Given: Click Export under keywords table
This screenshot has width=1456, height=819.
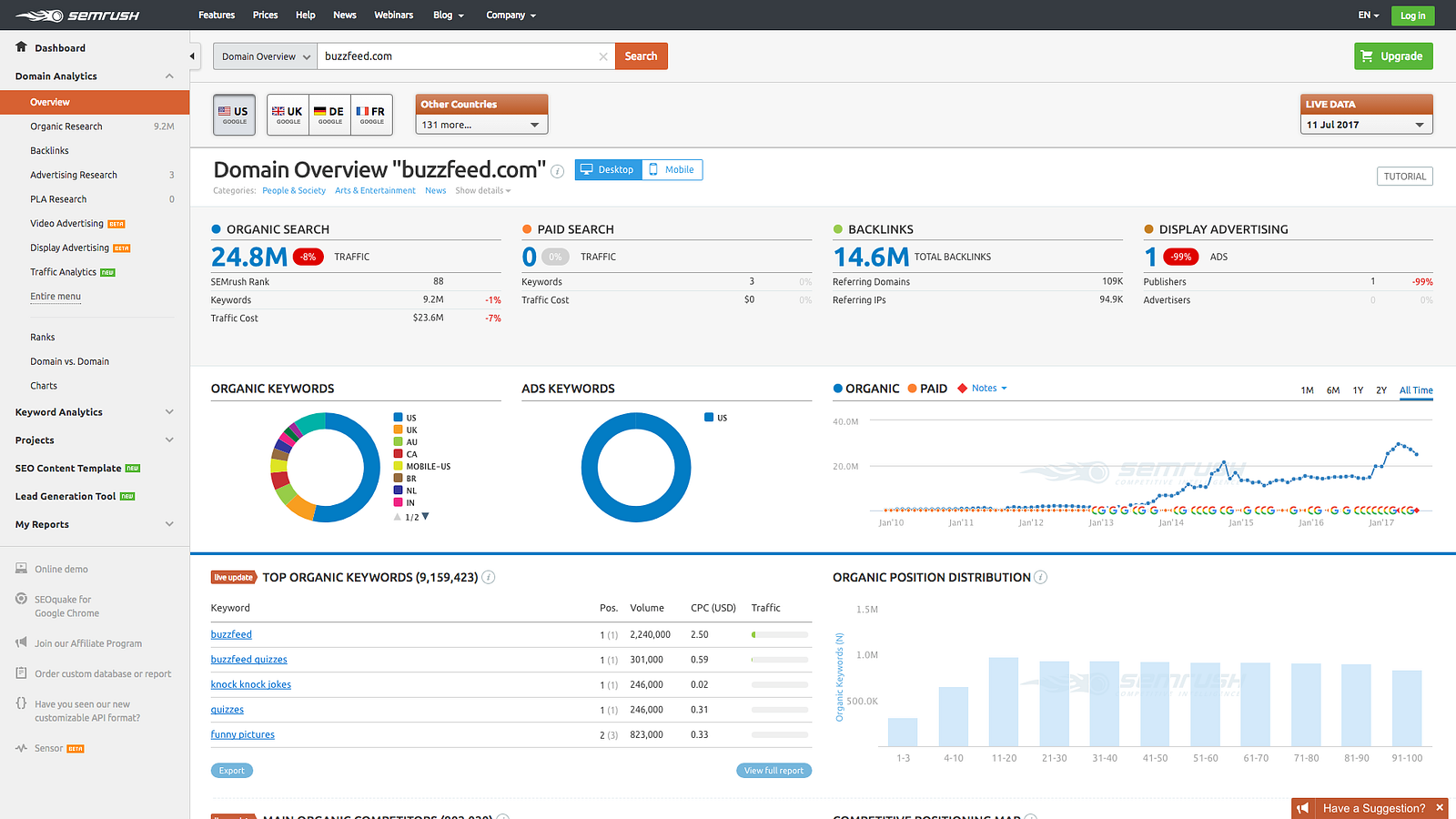Looking at the screenshot, I should [232, 771].
